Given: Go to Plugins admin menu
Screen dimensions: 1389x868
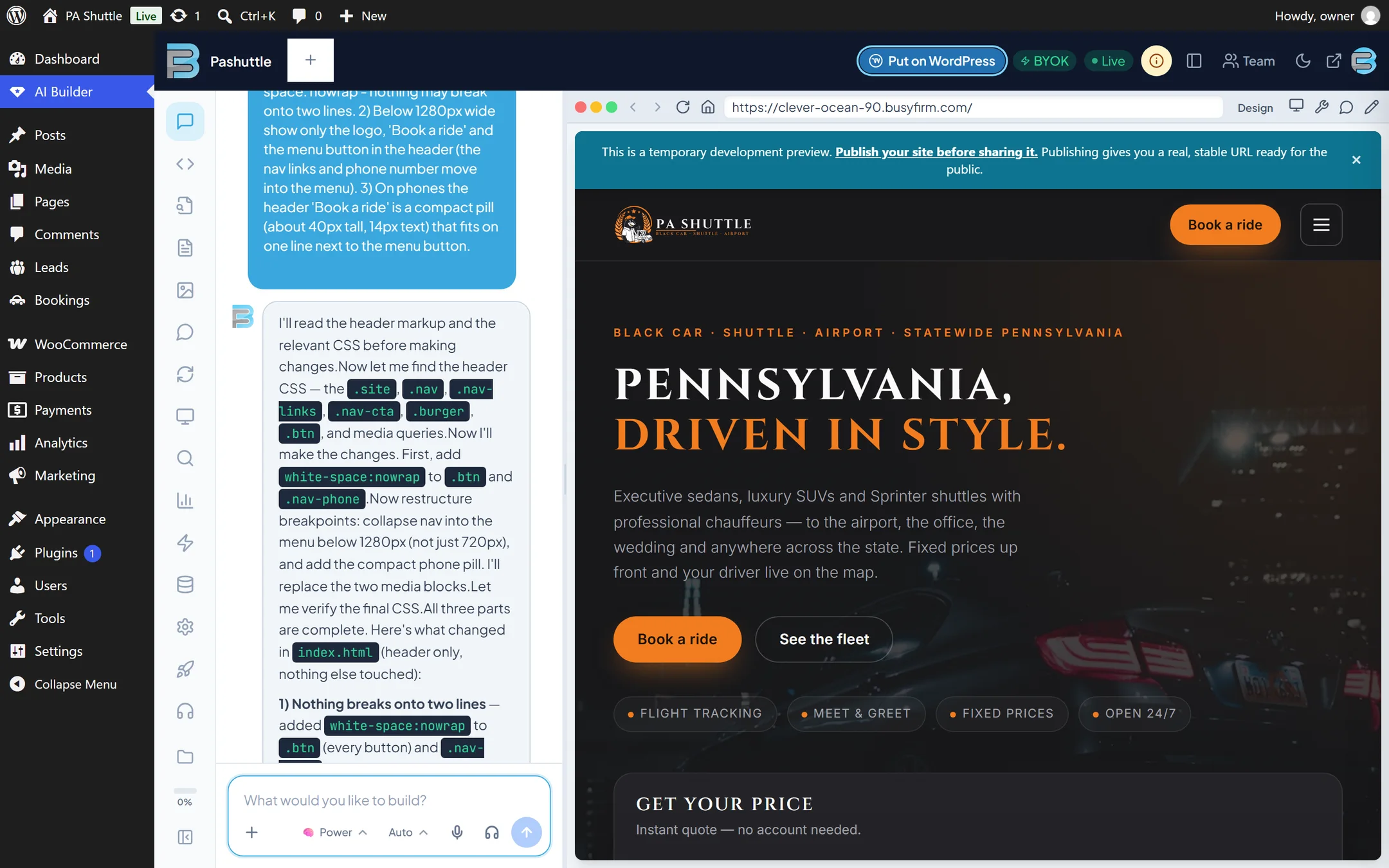Looking at the screenshot, I should pyautogui.click(x=56, y=552).
